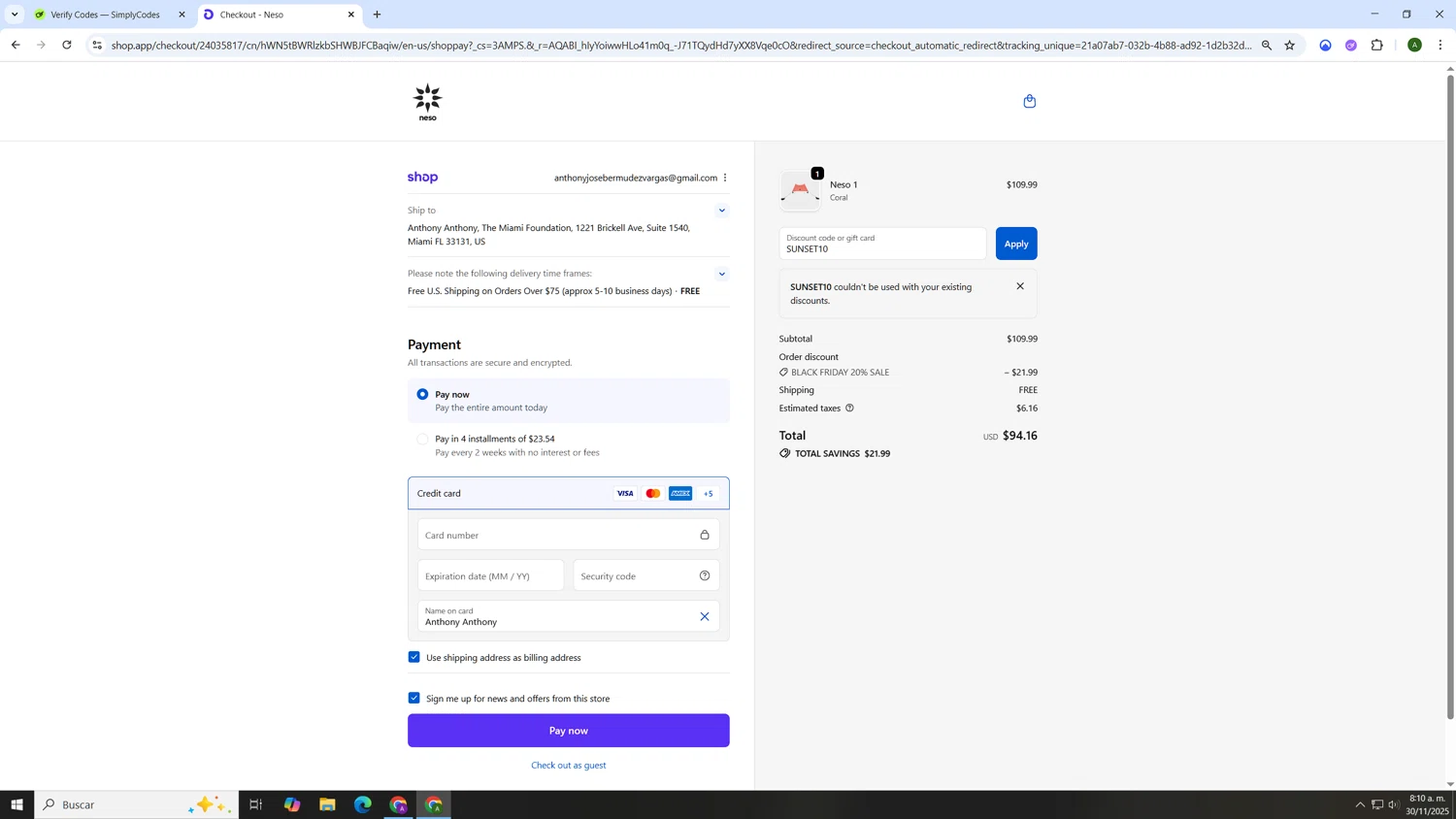Open Task View on the taskbar
This screenshot has width=1456, height=819.
click(x=256, y=804)
